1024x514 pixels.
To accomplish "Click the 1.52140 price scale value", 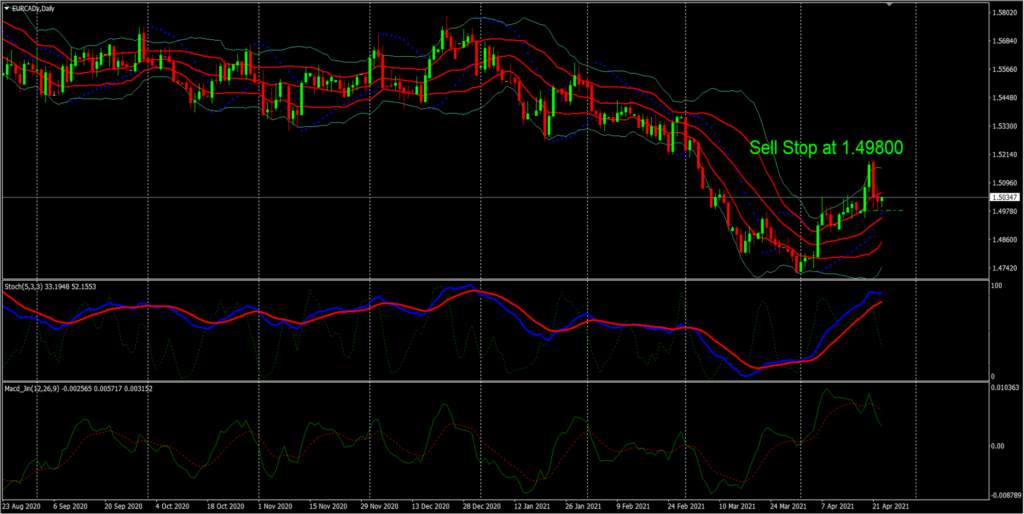I will pos(1006,155).
